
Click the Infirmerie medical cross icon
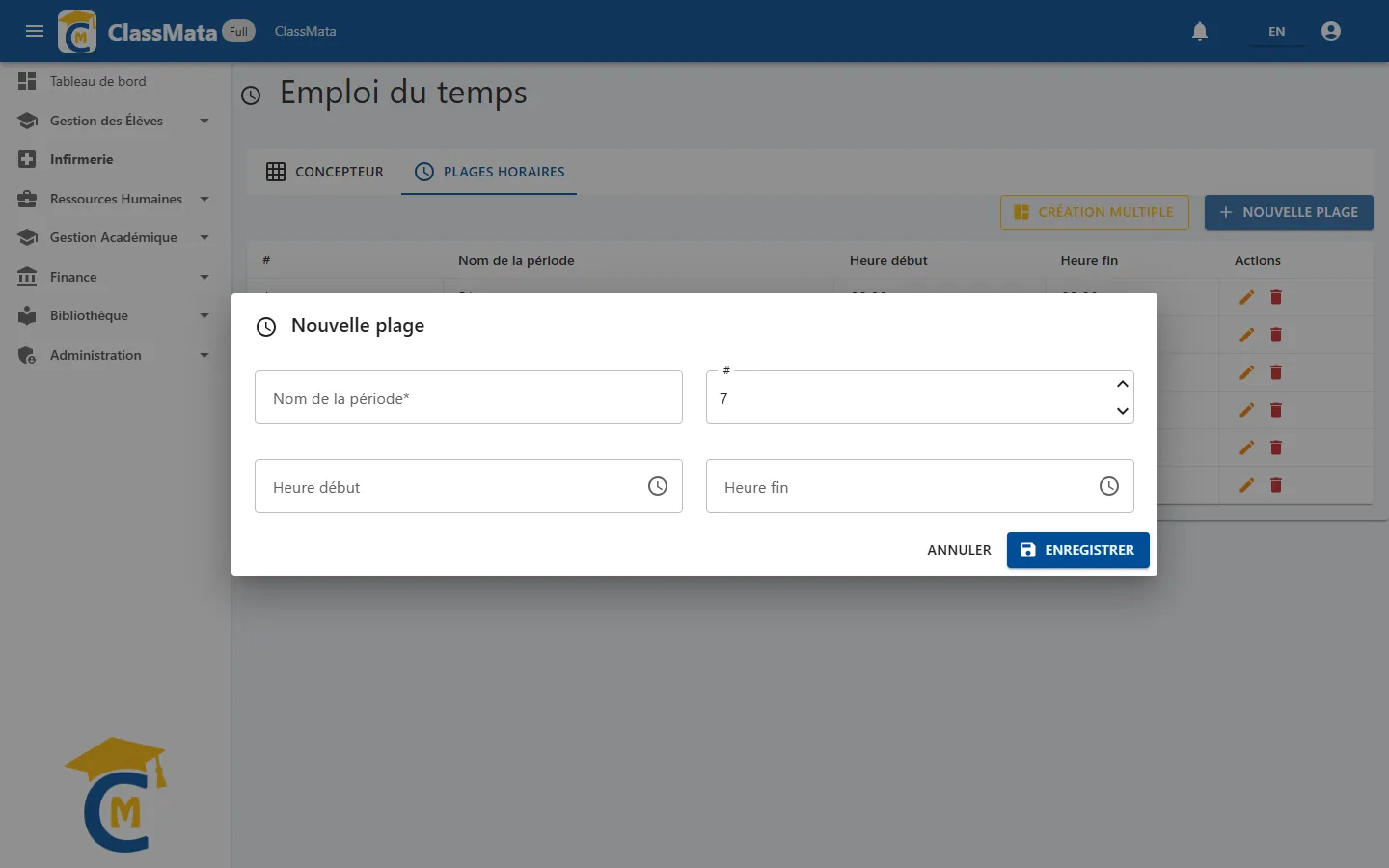pos(27,159)
